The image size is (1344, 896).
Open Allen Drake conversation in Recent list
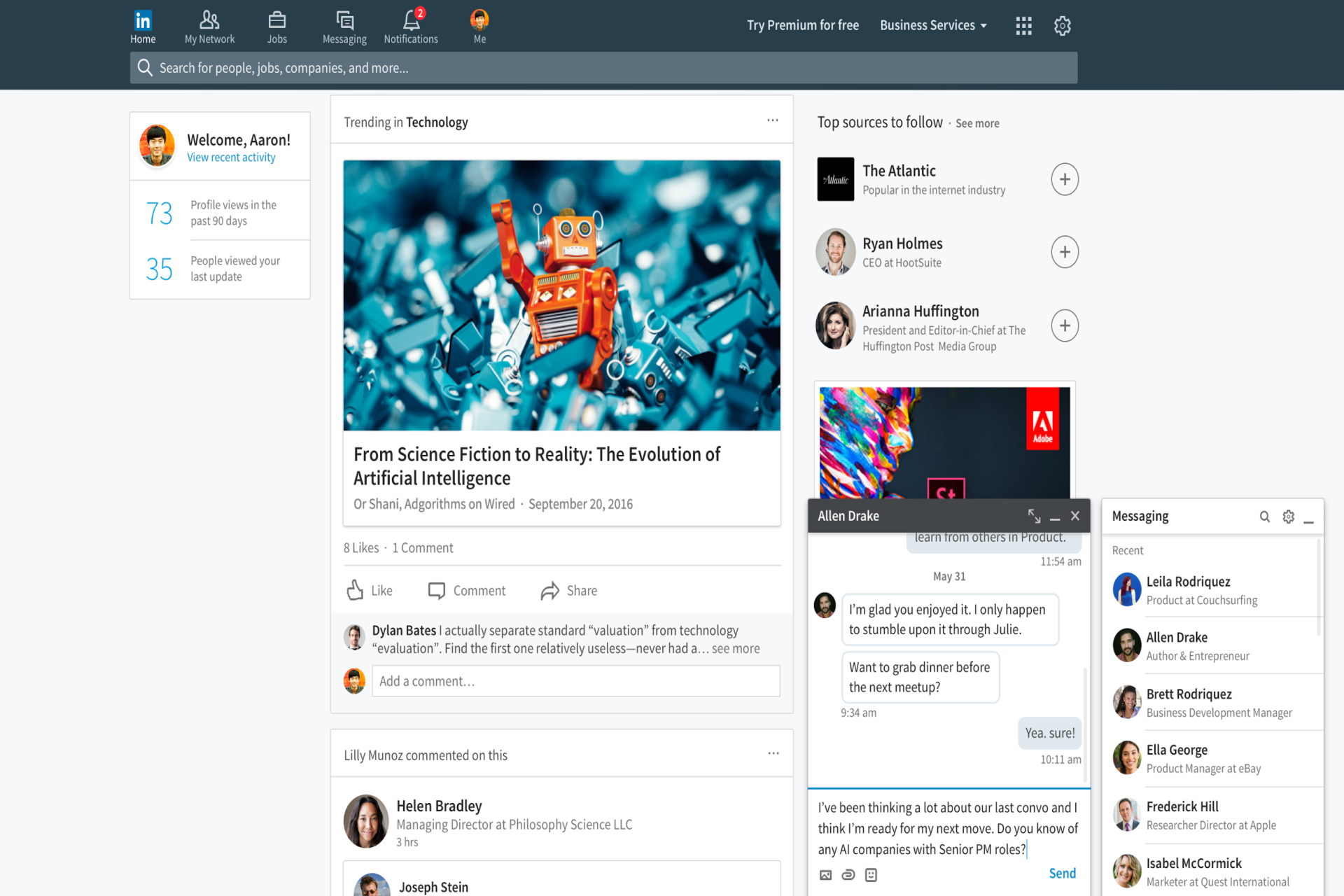click(x=1214, y=645)
